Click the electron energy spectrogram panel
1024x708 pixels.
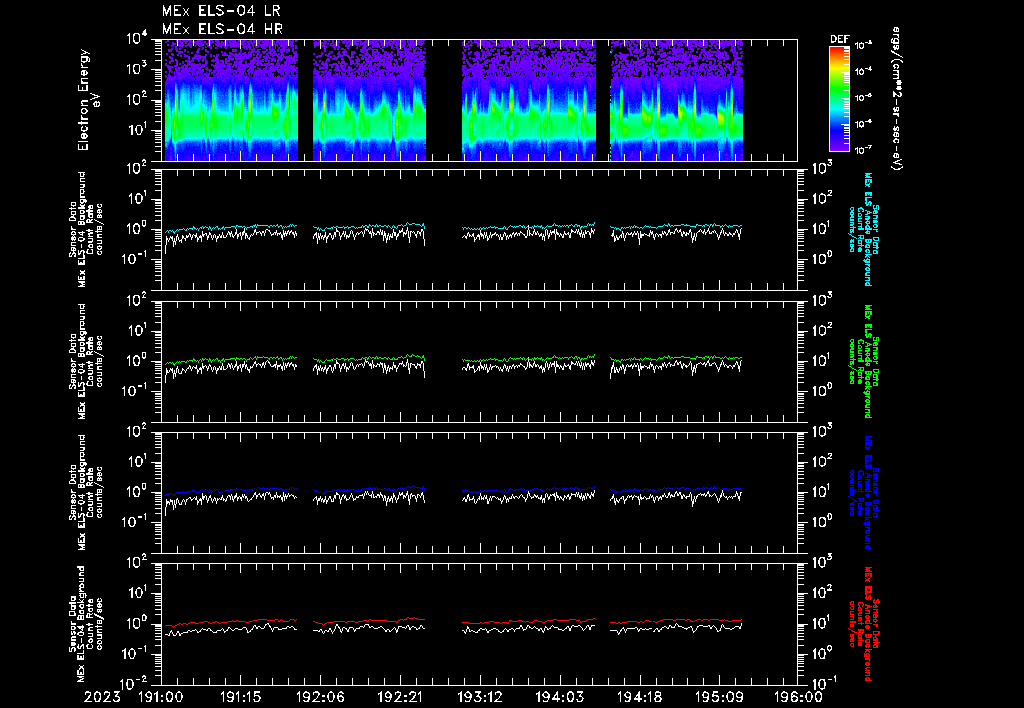click(x=479, y=100)
